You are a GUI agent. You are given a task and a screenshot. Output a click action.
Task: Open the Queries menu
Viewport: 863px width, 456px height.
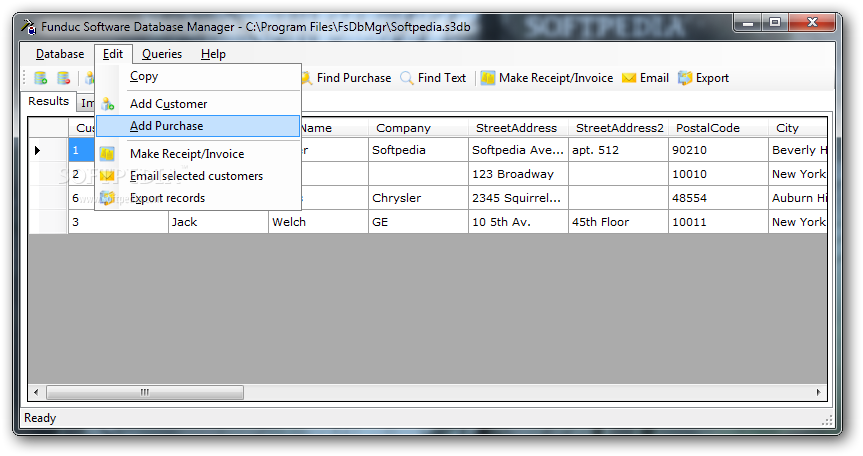click(x=162, y=54)
